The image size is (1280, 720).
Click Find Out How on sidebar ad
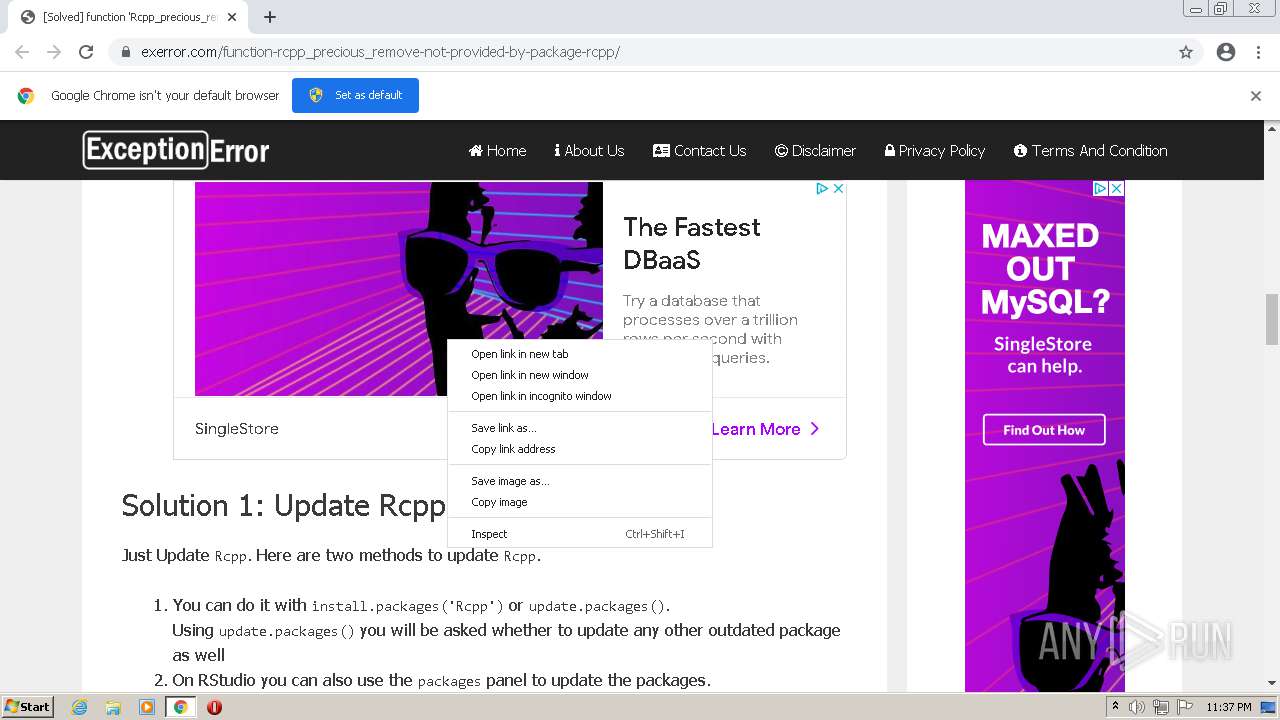[x=1044, y=430]
